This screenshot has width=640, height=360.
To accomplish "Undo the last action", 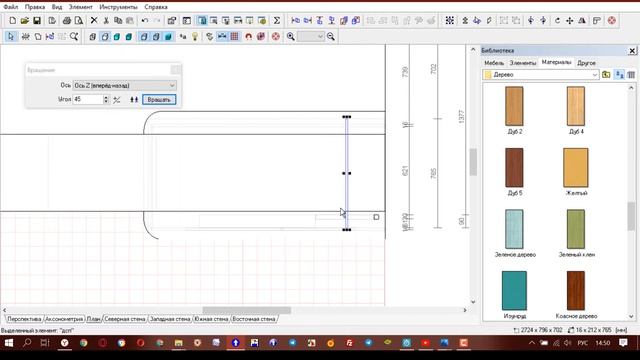I will click(x=144, y=20).
